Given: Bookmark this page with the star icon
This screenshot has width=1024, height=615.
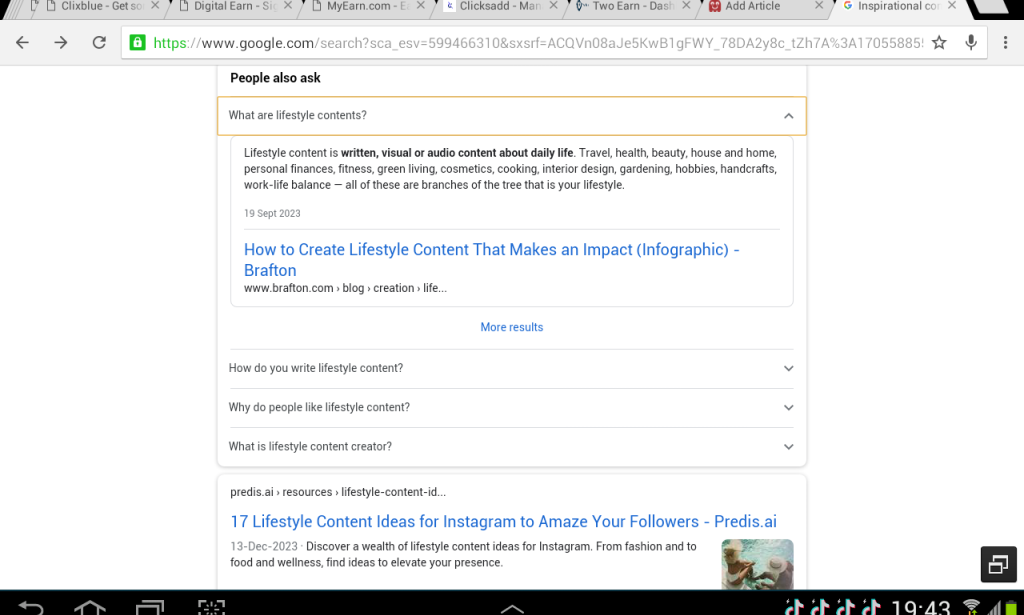Looking at the screenshot, I should pyautogui.click(x=939, y=43).
